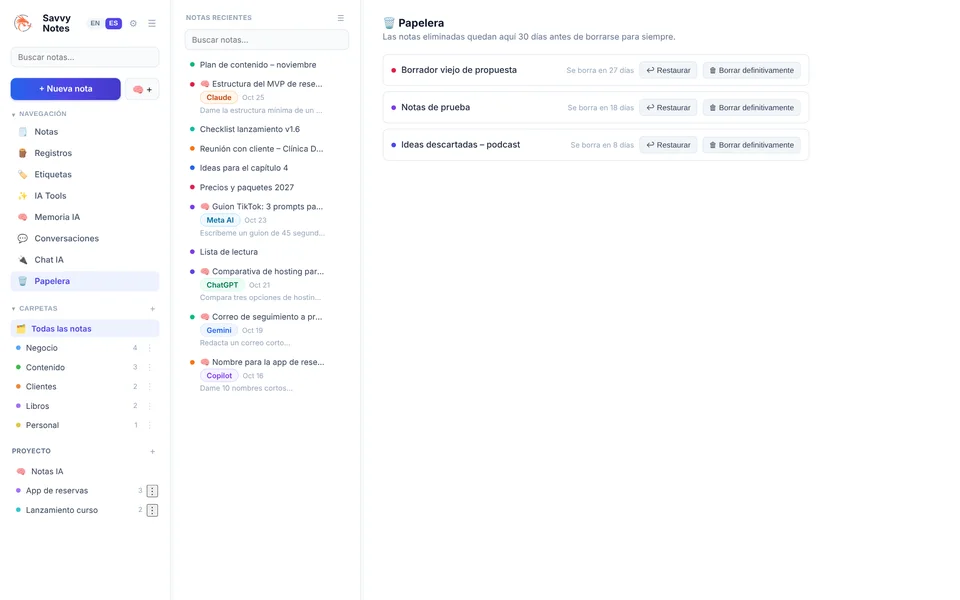Add a new folder in Carpetas
The height and width of the screenshot is (600, 960).
click(152, 309)
